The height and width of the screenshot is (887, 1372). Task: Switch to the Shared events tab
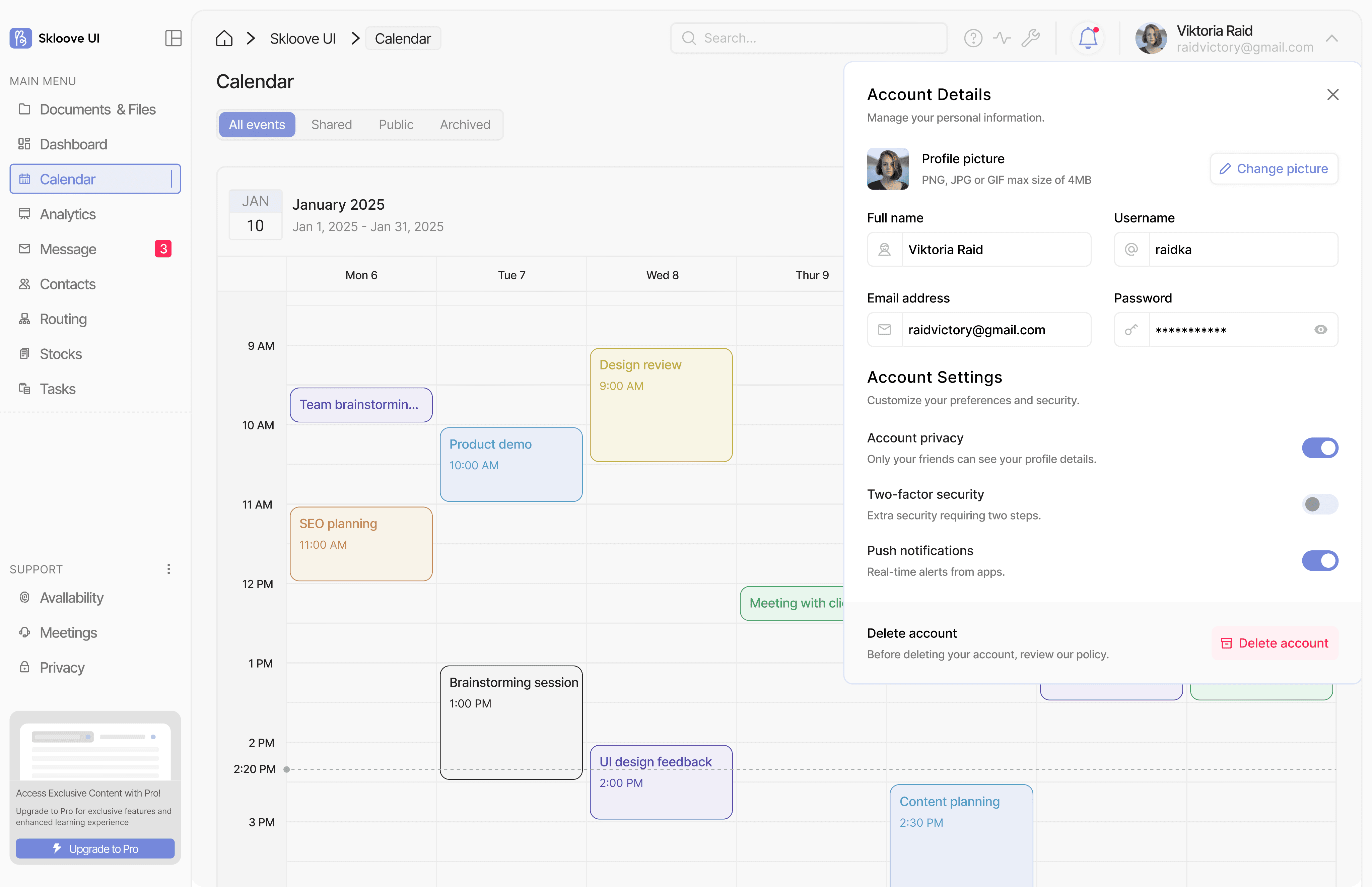tap(331, 124)
